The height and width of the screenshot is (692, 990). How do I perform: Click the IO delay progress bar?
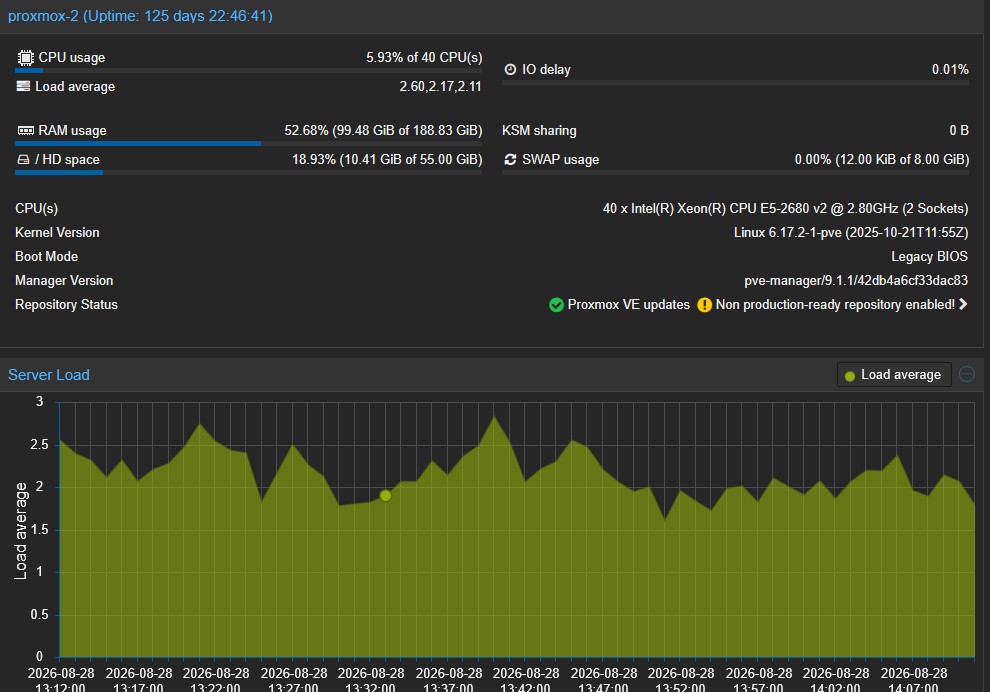tap(735, 83)
